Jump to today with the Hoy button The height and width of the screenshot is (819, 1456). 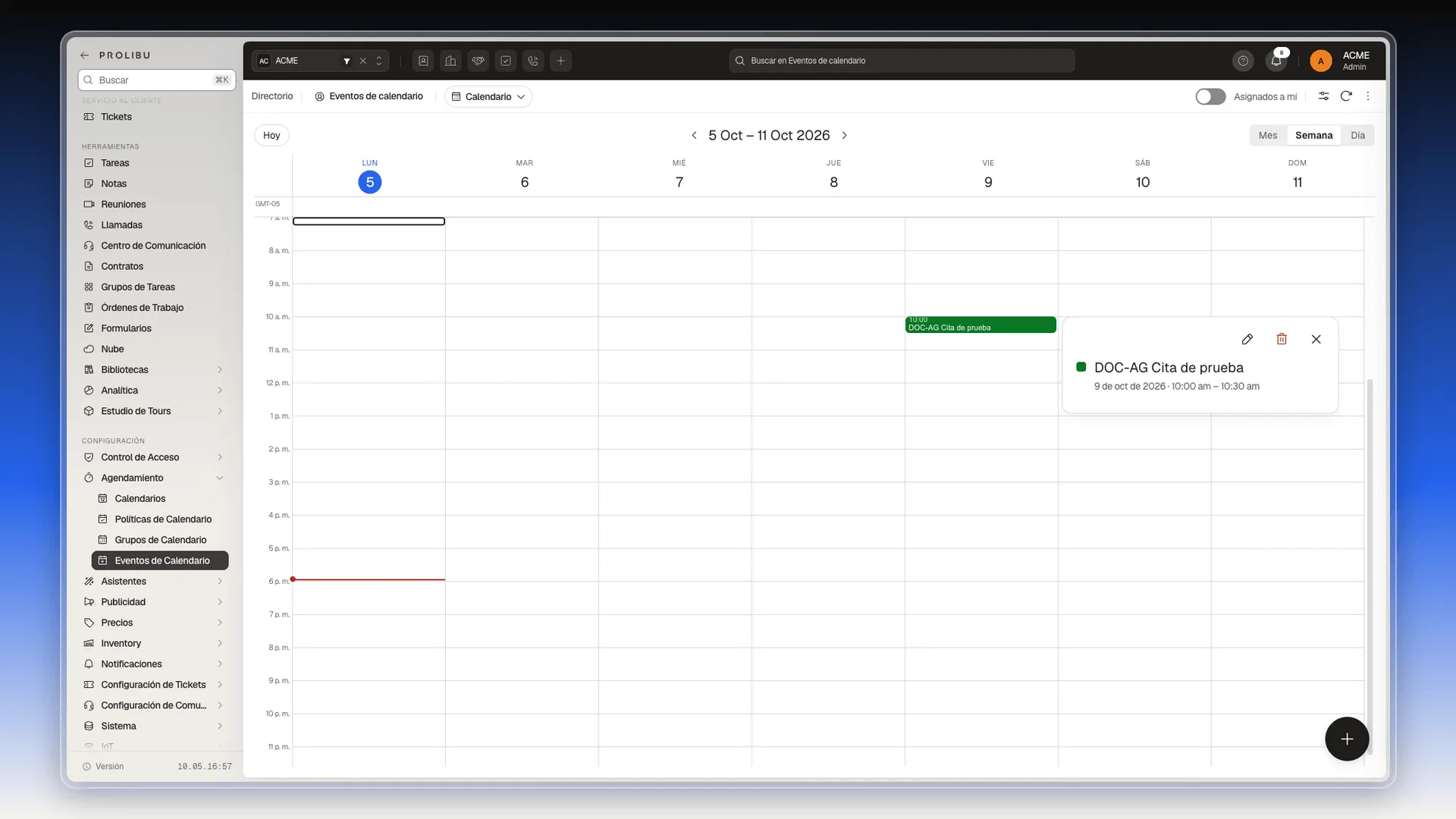tap(271, 135)
